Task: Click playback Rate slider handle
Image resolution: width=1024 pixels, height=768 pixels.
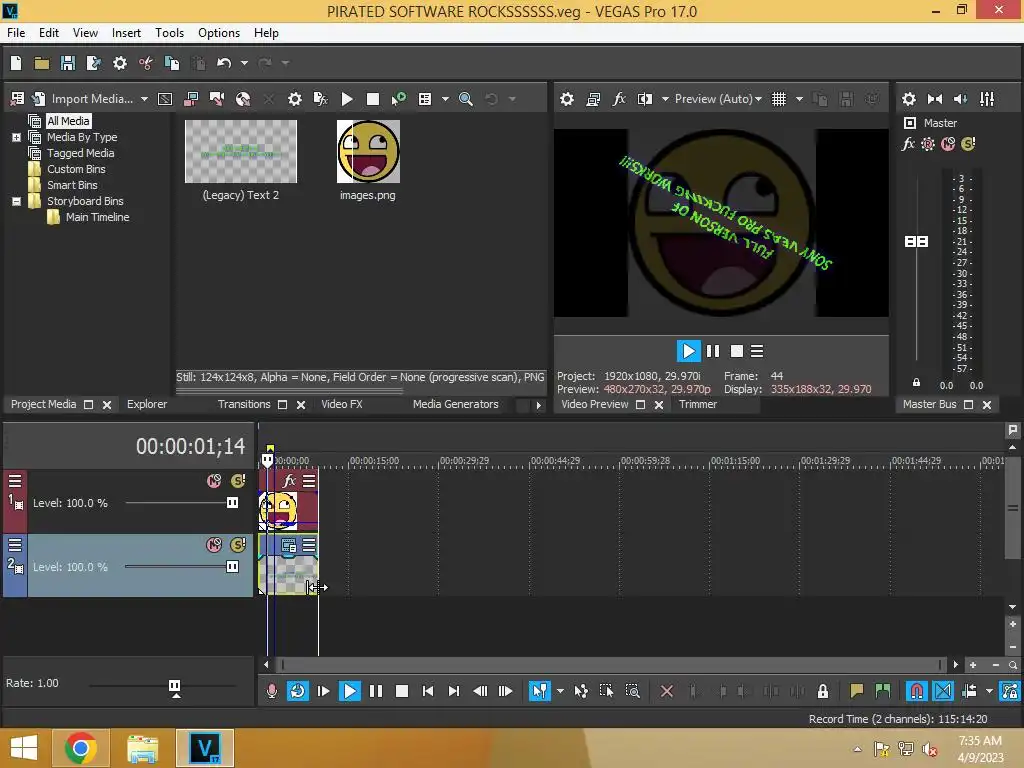Action: click(x=174, y=686)
